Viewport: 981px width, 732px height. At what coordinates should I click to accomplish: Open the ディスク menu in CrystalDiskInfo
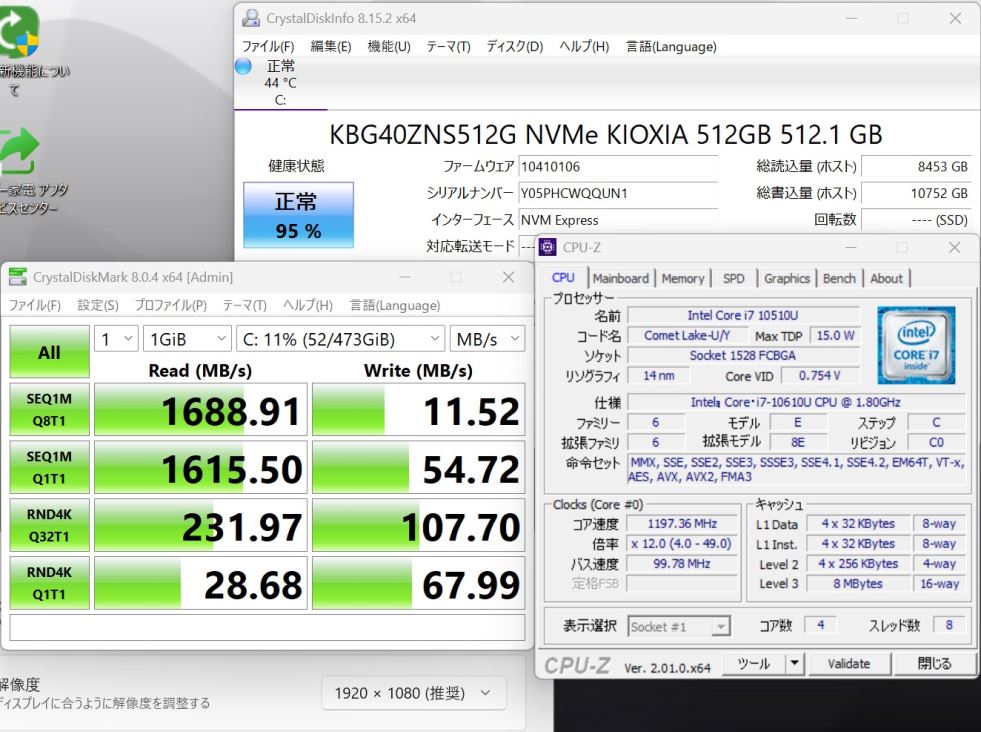pyautogui.click(x=514, y=47)
